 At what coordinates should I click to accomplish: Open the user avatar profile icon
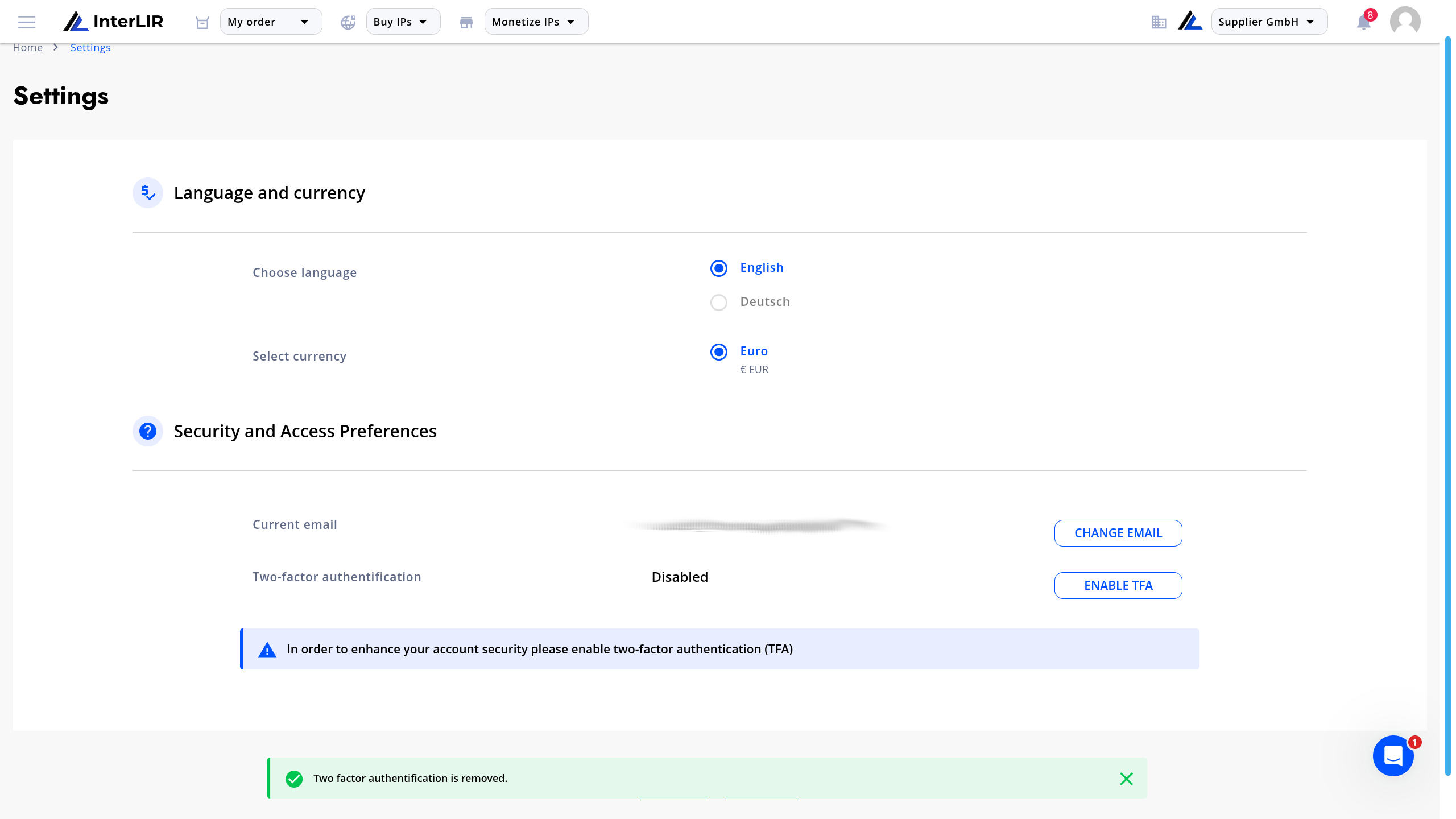(1405, 22)
